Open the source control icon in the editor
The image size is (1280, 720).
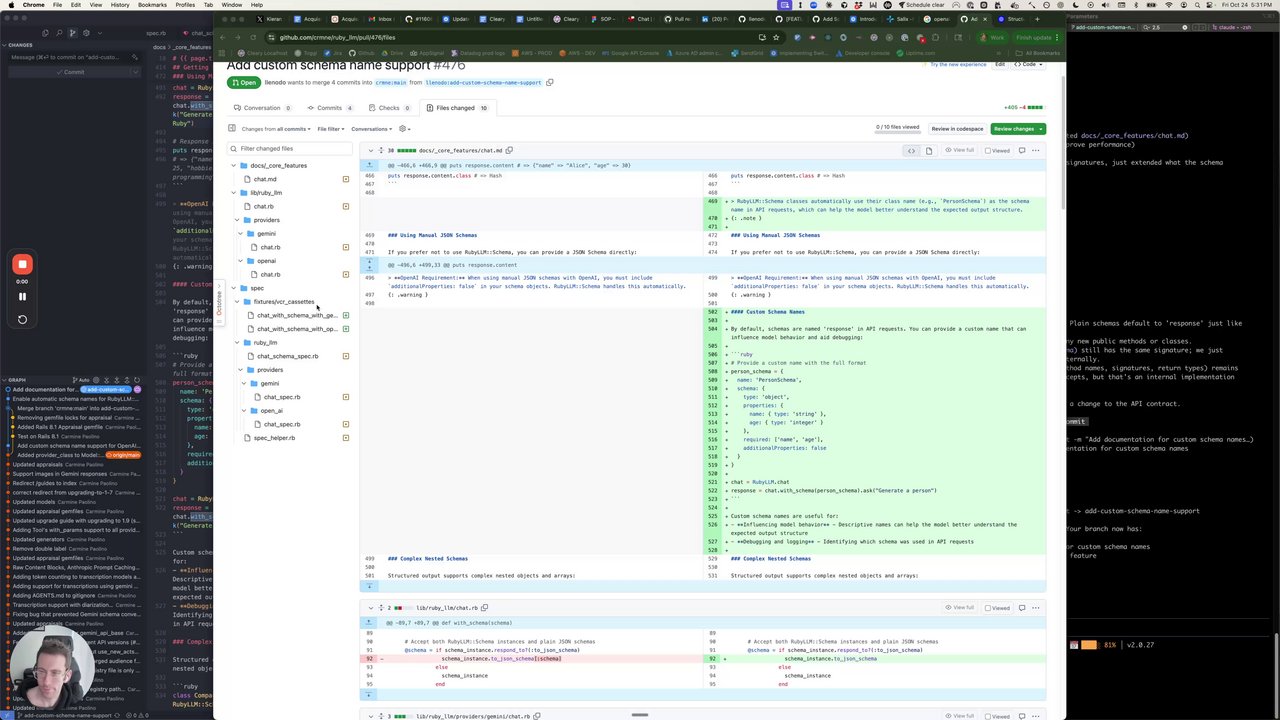pos(71,33)
